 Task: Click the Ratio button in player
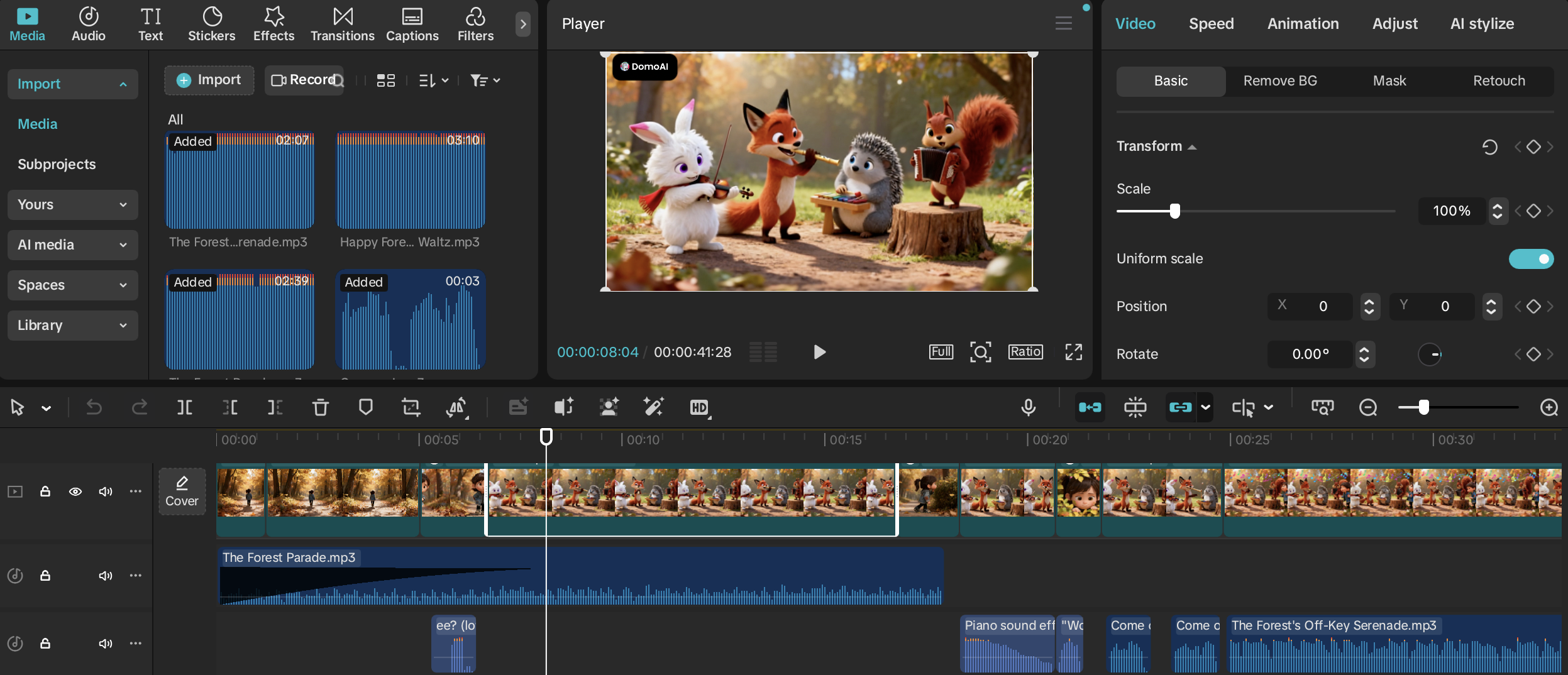(x=1025, y=352)
